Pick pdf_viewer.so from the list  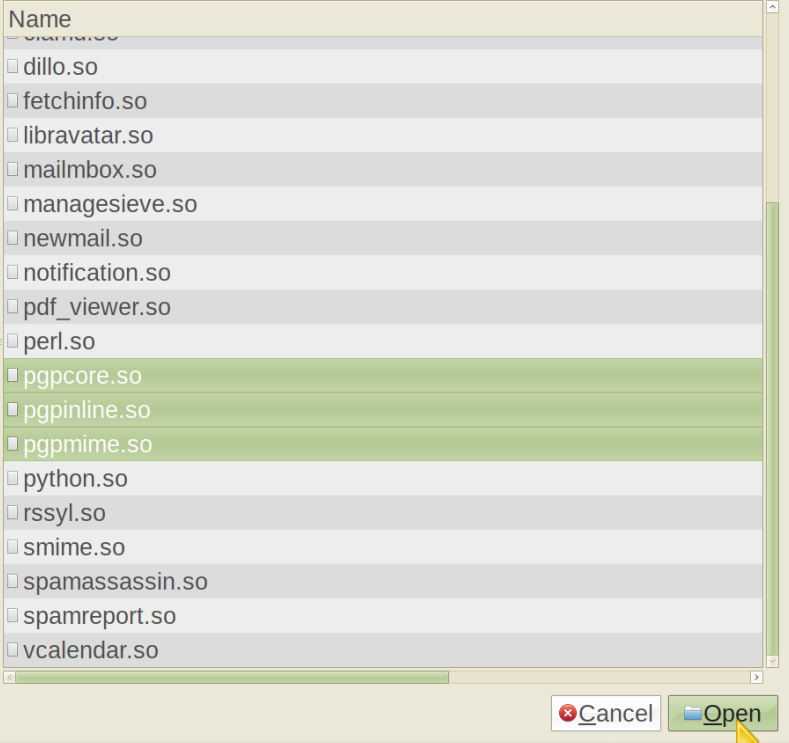point(97,307)
